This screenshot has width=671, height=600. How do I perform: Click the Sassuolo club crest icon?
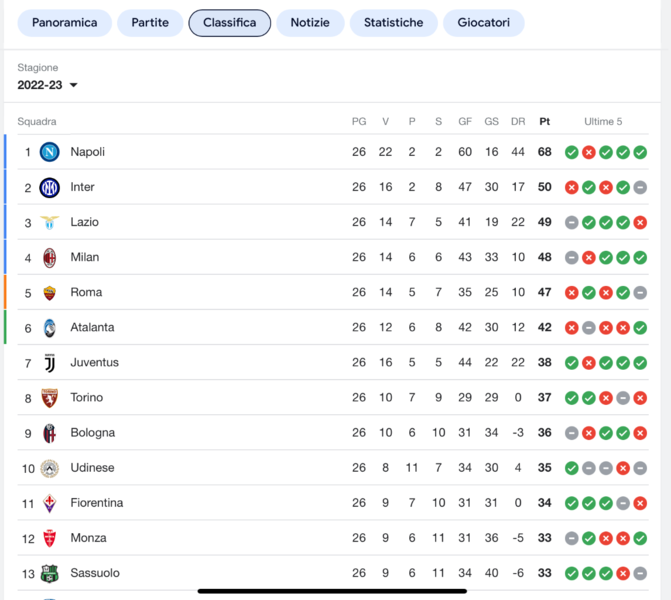point(49,573)
